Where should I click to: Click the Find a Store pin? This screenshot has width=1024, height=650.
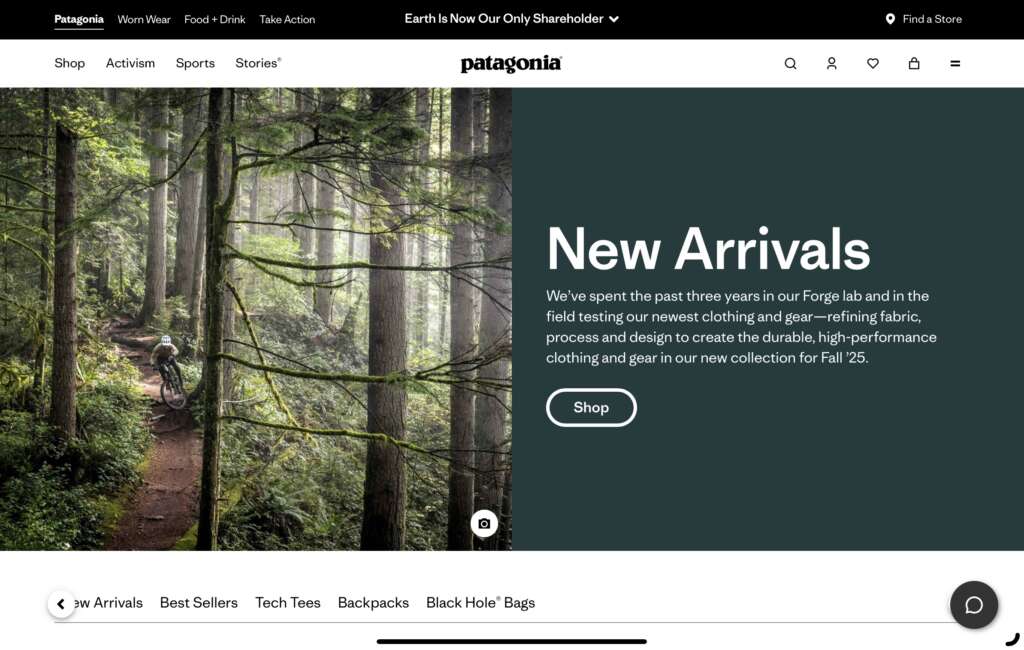coord(890,19)
